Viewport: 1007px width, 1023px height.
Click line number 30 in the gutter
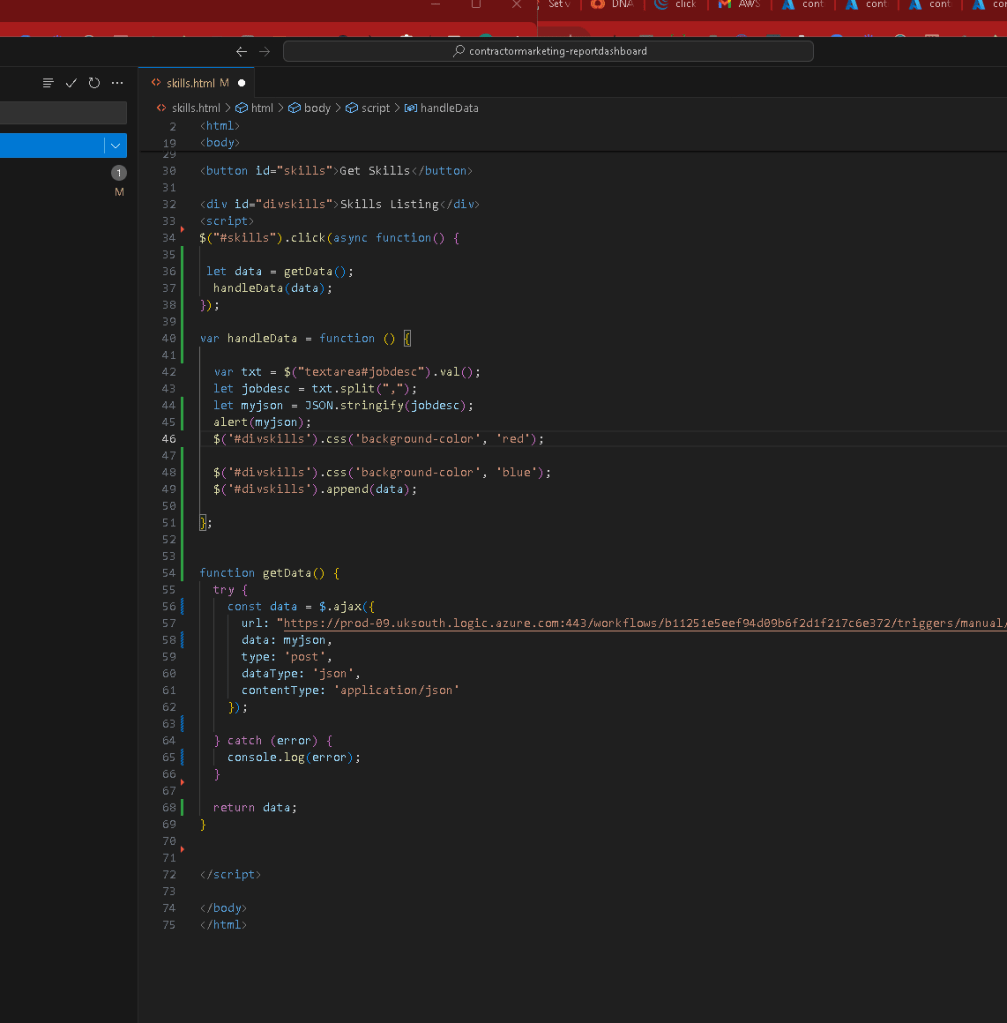click(x=169, y=171)
